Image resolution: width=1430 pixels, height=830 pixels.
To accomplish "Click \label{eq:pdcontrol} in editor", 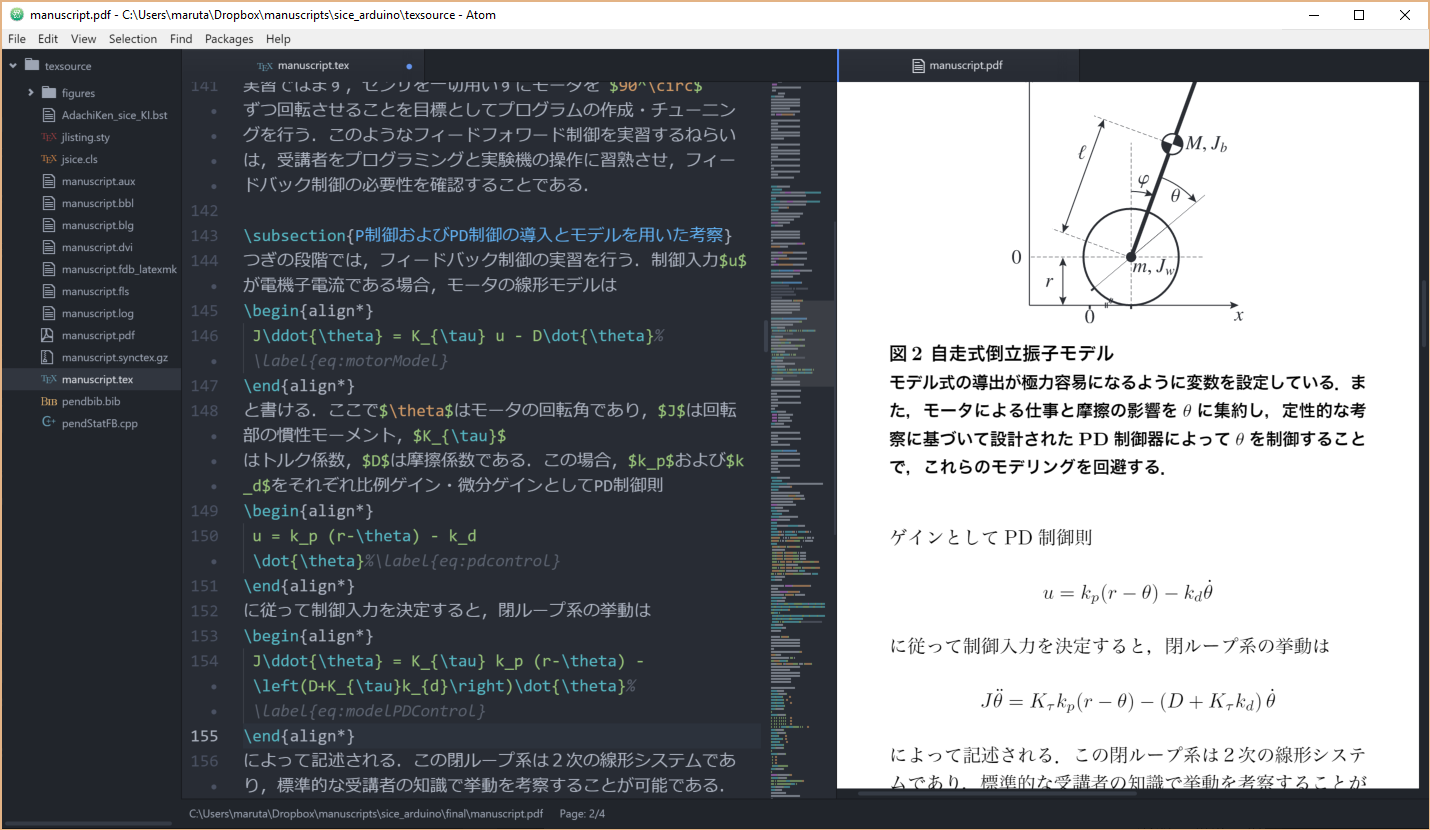I will [x=467, y=561].
